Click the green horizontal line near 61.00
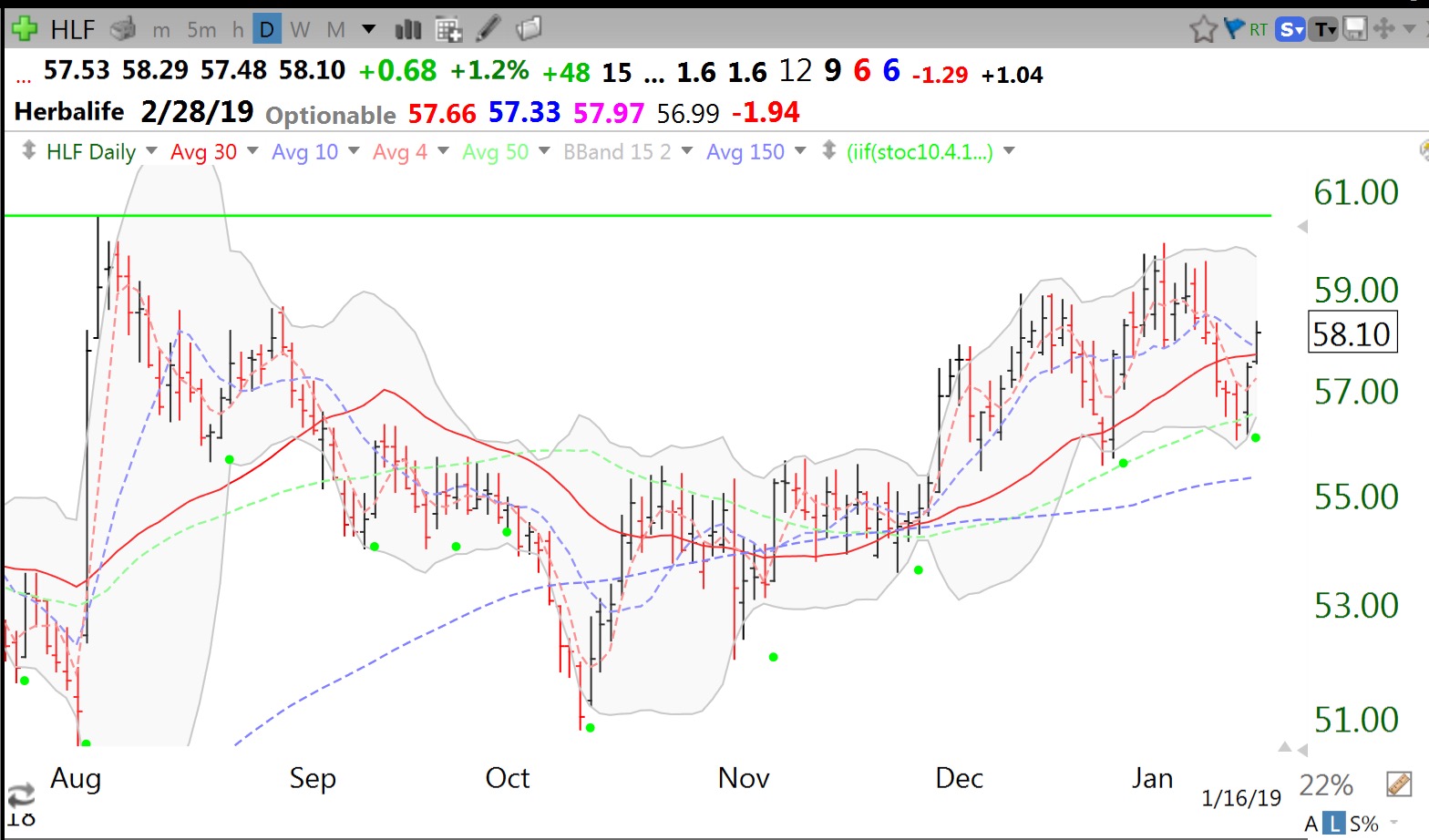 637,216
